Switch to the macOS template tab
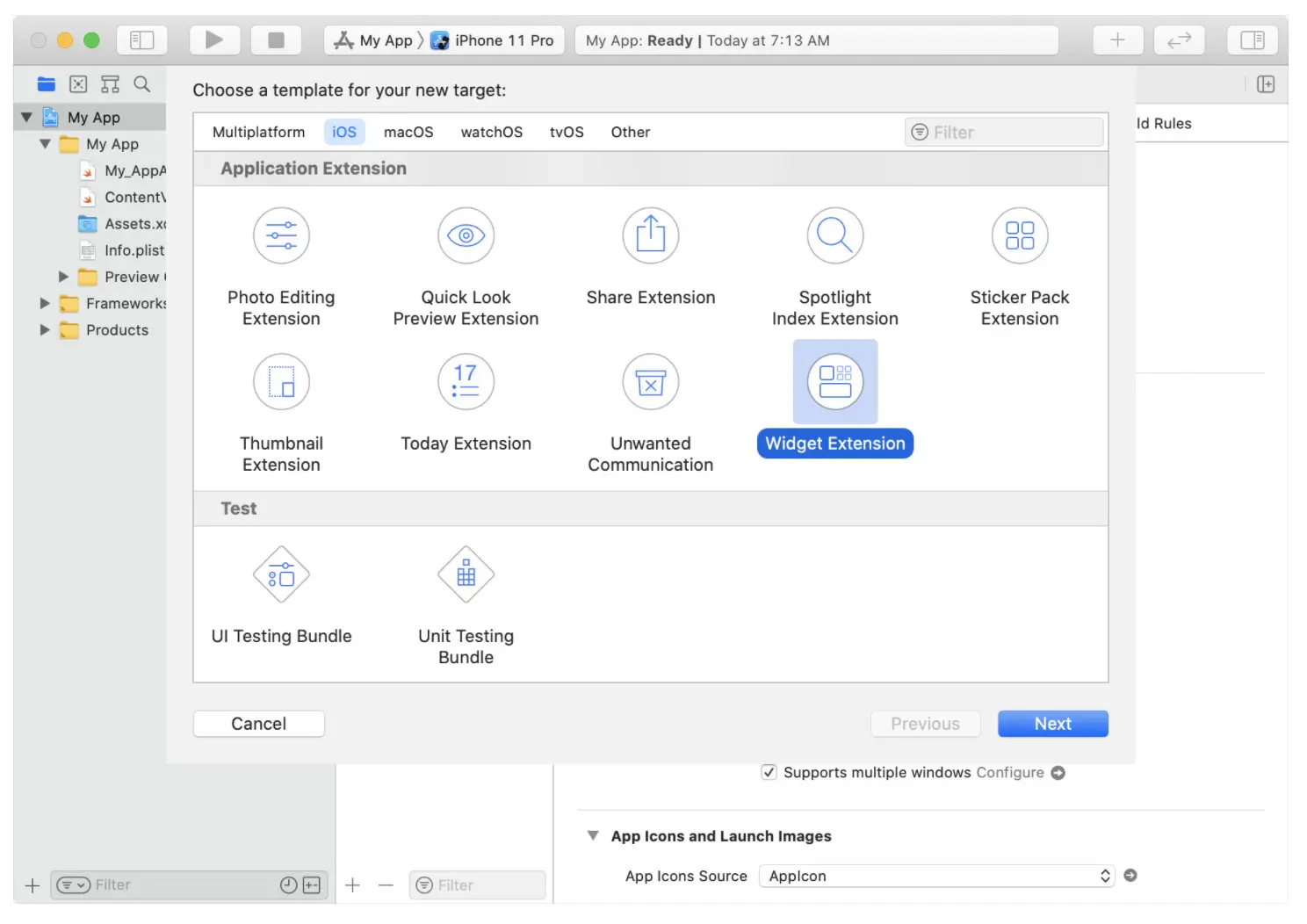The image size is (1307, 924). click(408, 132)
